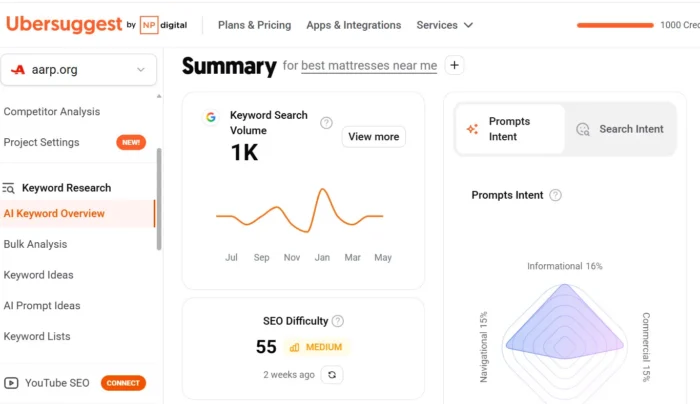
Task: Click the Ubersuggest logo
Action: [x=64, y=24]
